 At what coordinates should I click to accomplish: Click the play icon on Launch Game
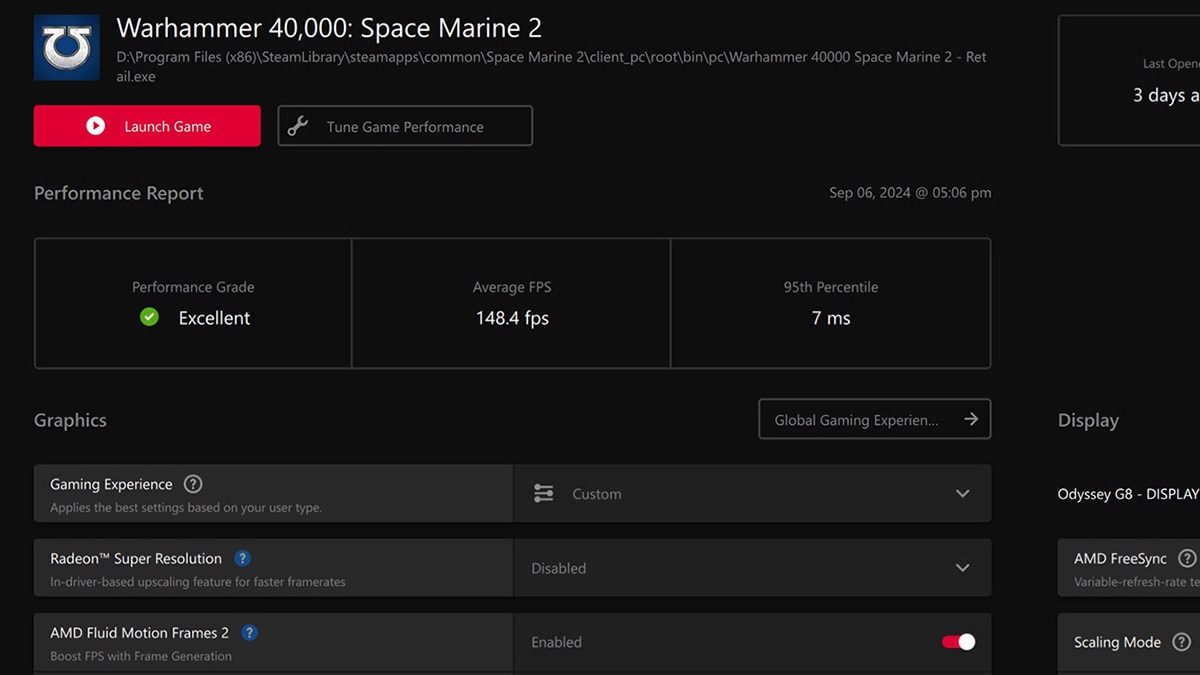[95, 125]
